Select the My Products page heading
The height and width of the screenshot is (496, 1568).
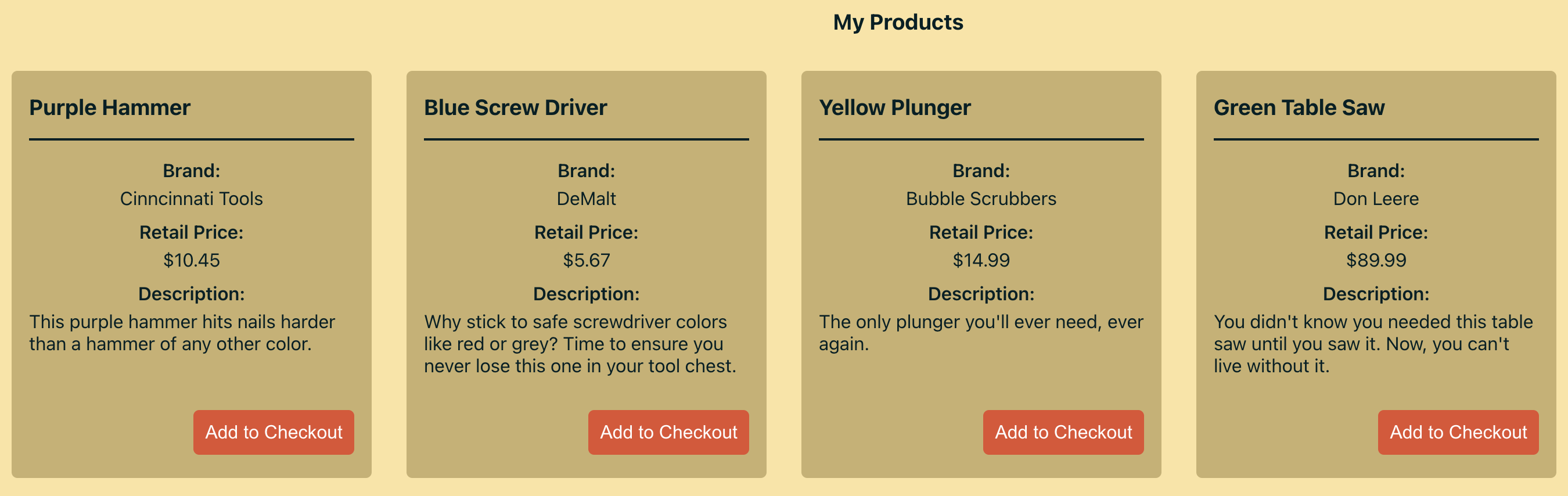point(898,22)
